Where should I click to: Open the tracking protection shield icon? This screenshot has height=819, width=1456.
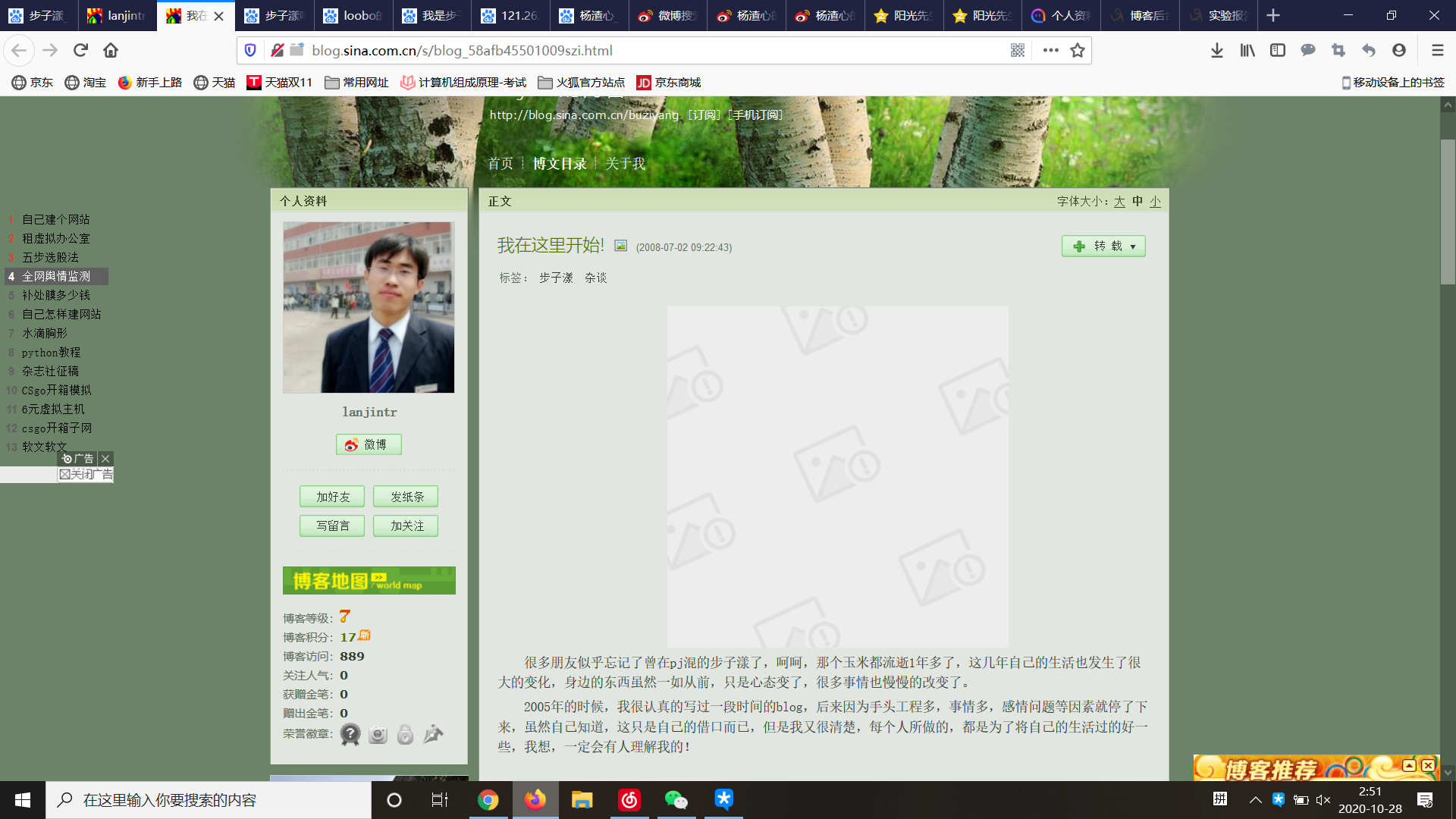[x=250, y=50]
